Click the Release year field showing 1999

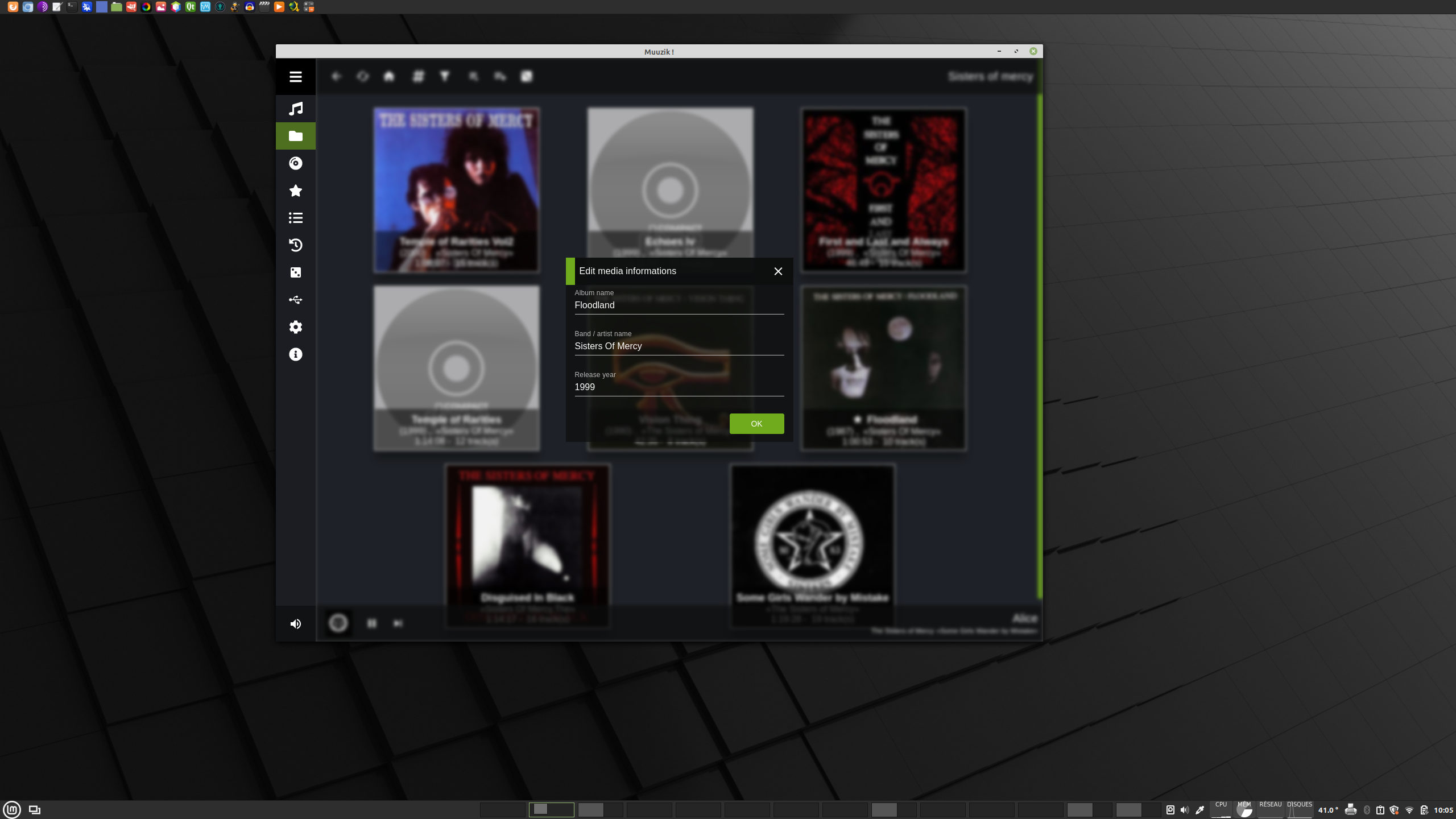pyautogui.click(x=679, y=387)
